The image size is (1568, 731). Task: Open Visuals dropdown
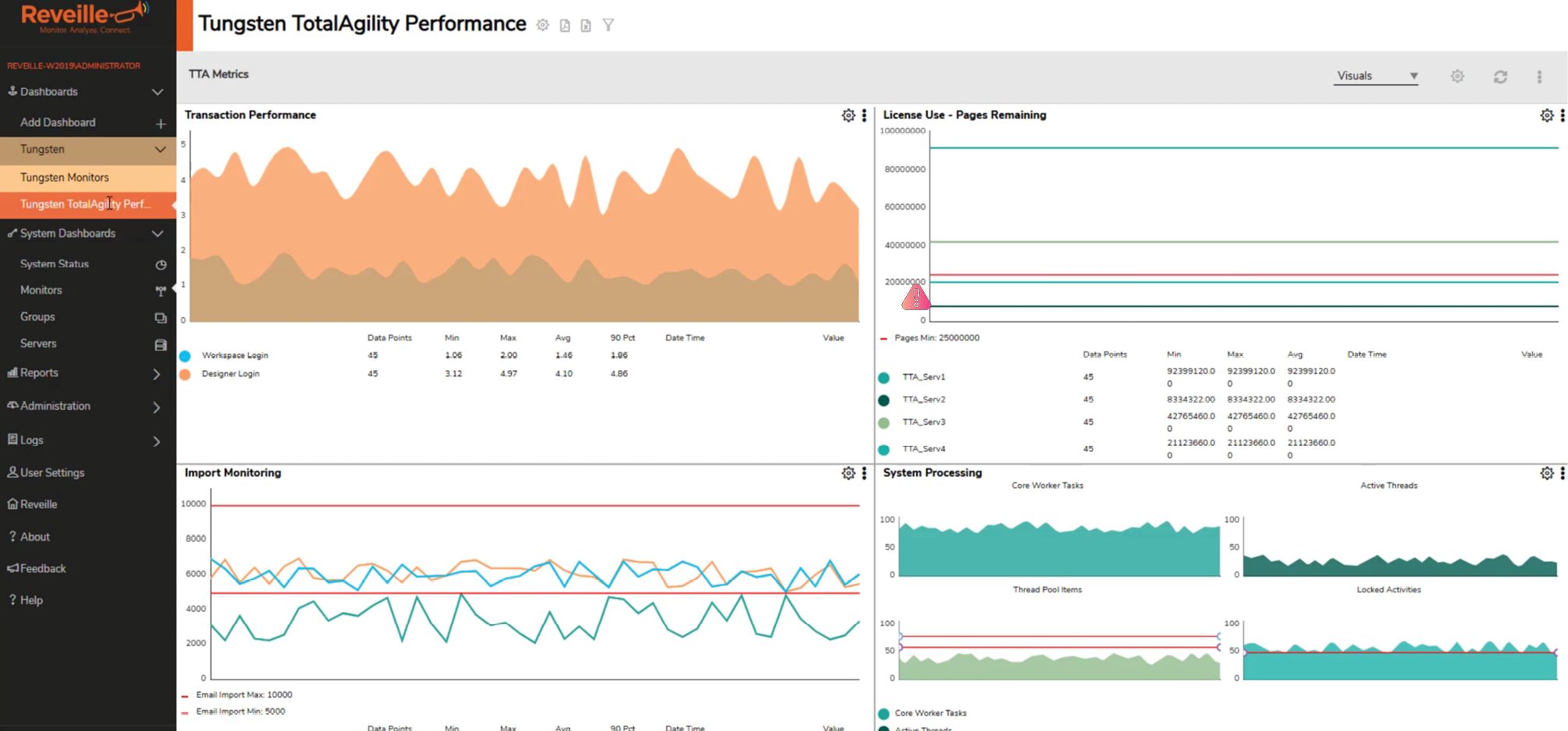click(x=1376, y=76)
